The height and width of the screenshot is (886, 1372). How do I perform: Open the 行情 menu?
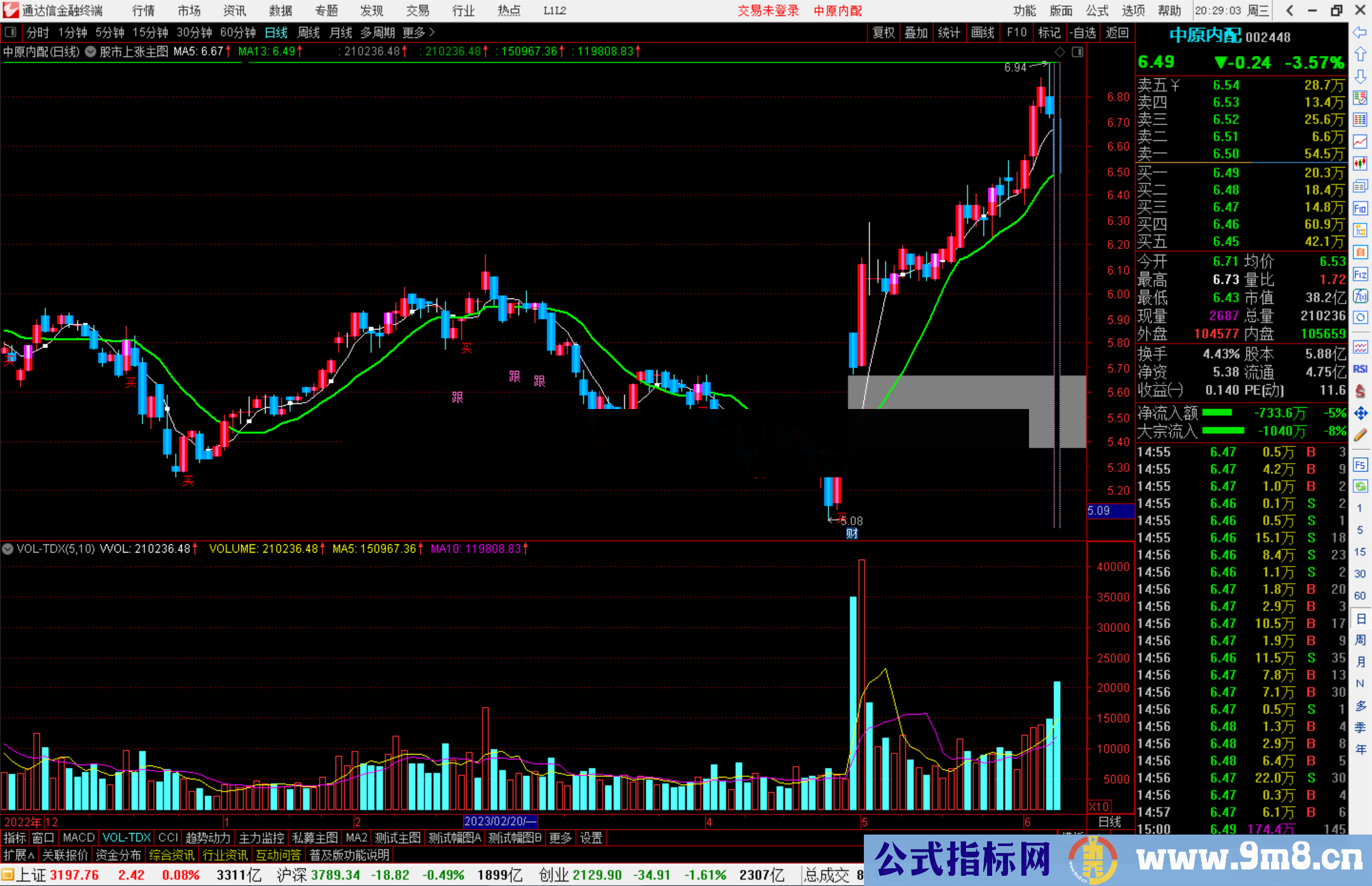click(x=144, y=11)
